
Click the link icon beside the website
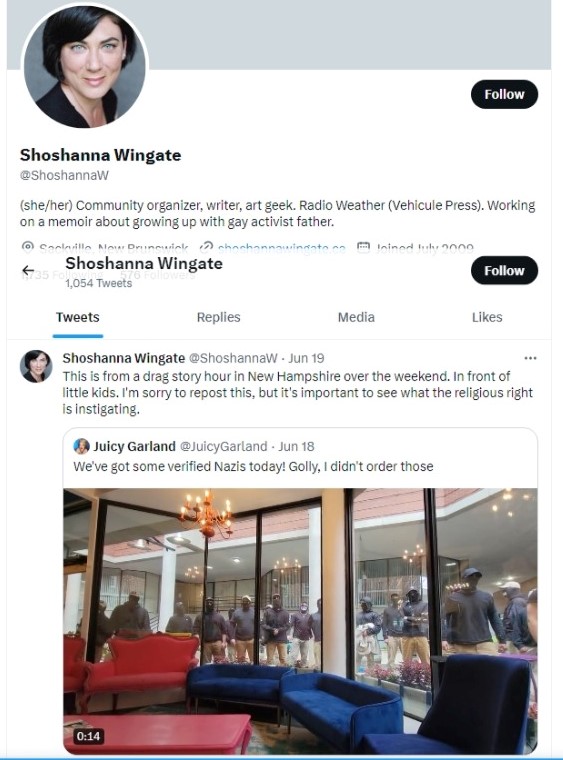[206, 248]
